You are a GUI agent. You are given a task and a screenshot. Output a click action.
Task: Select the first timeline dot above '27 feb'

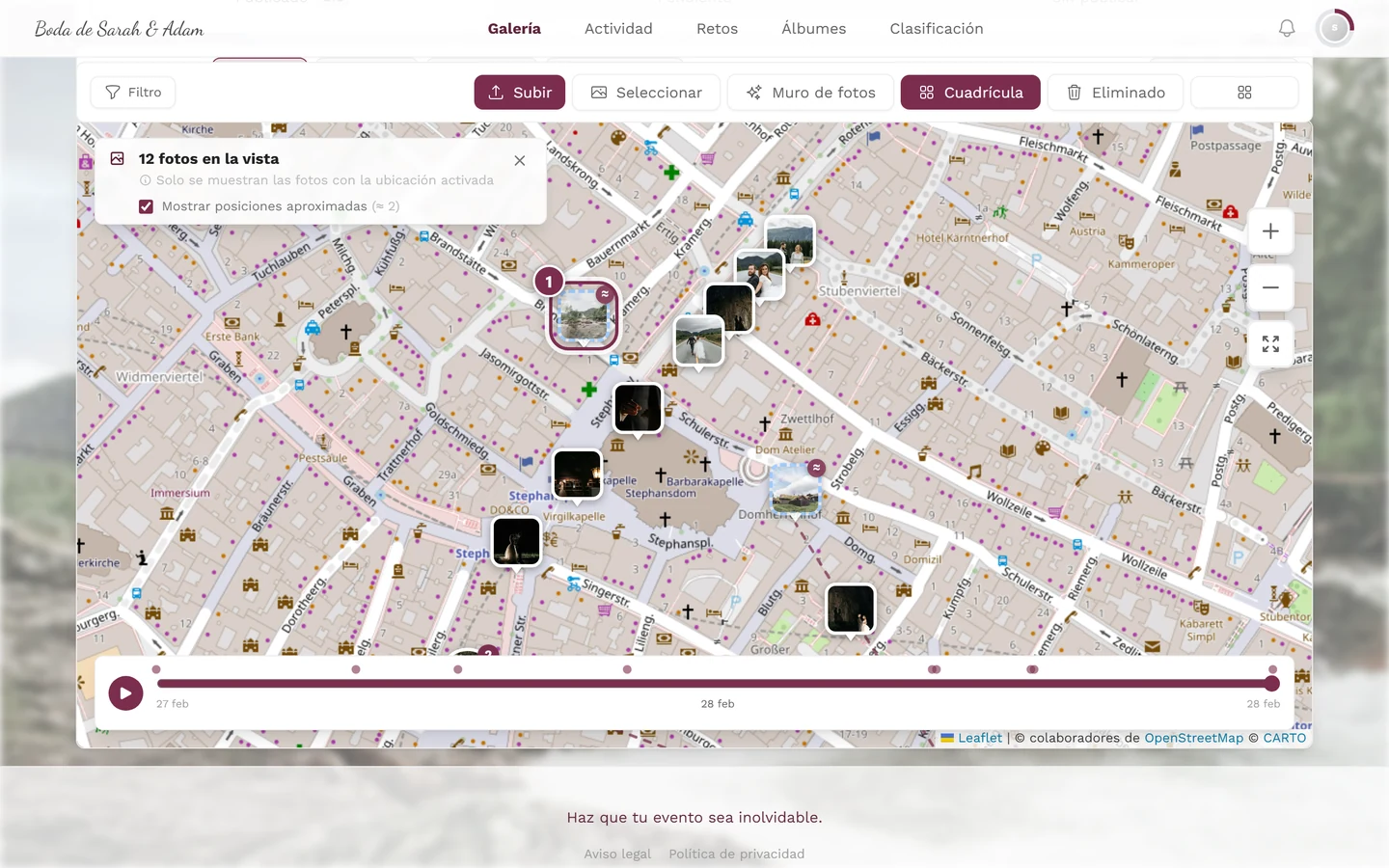[x=156, y=669]
